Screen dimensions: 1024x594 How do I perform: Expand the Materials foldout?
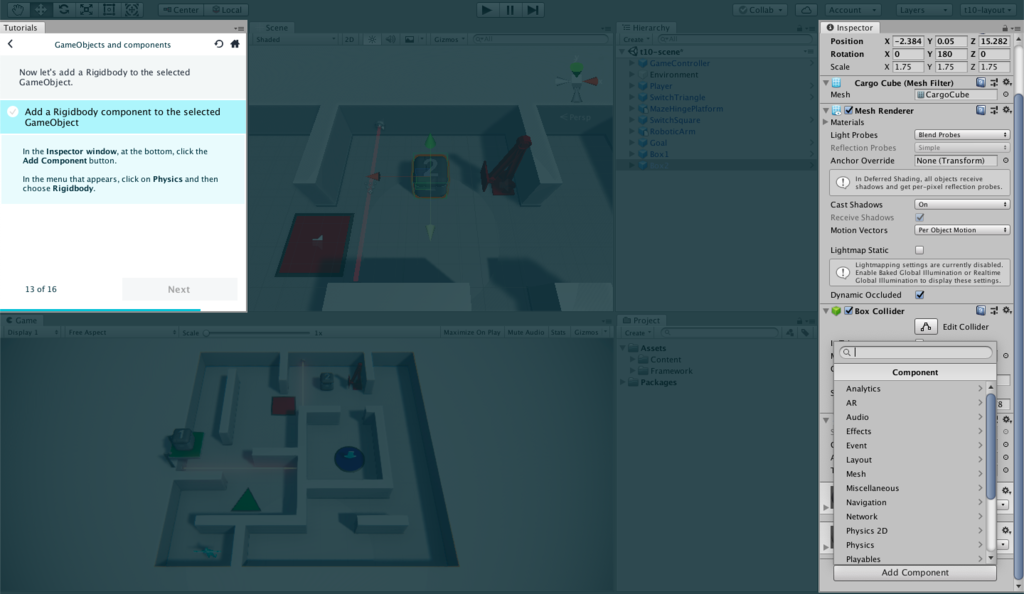coord(825,122)
